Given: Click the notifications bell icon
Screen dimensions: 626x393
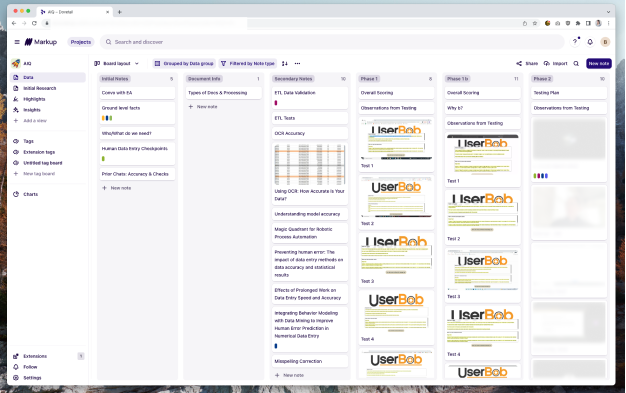Looking at the screenshot, I should (x=590, y=42).
